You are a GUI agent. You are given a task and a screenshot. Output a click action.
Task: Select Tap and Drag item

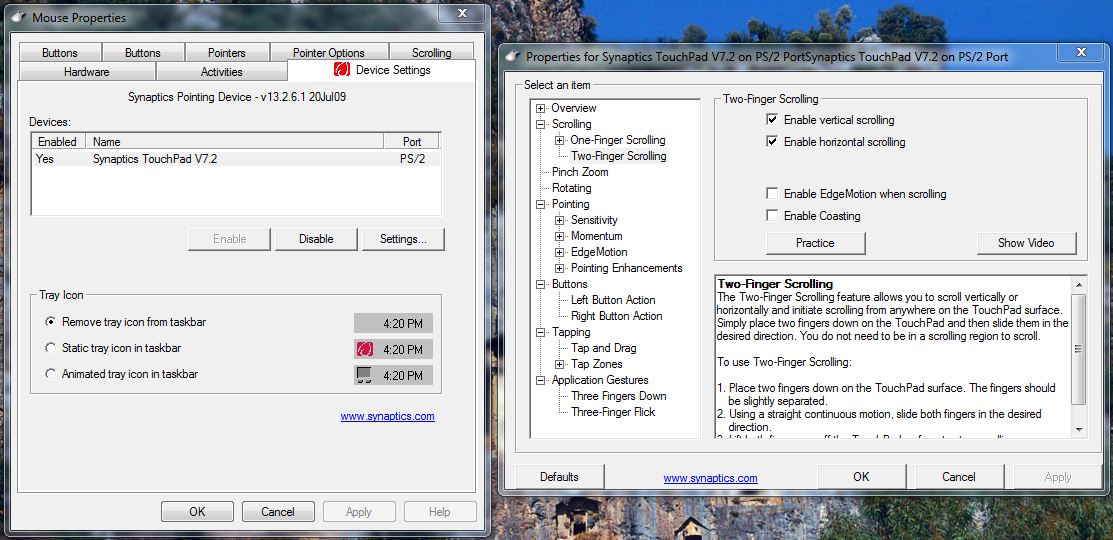(x=604, y=348)
